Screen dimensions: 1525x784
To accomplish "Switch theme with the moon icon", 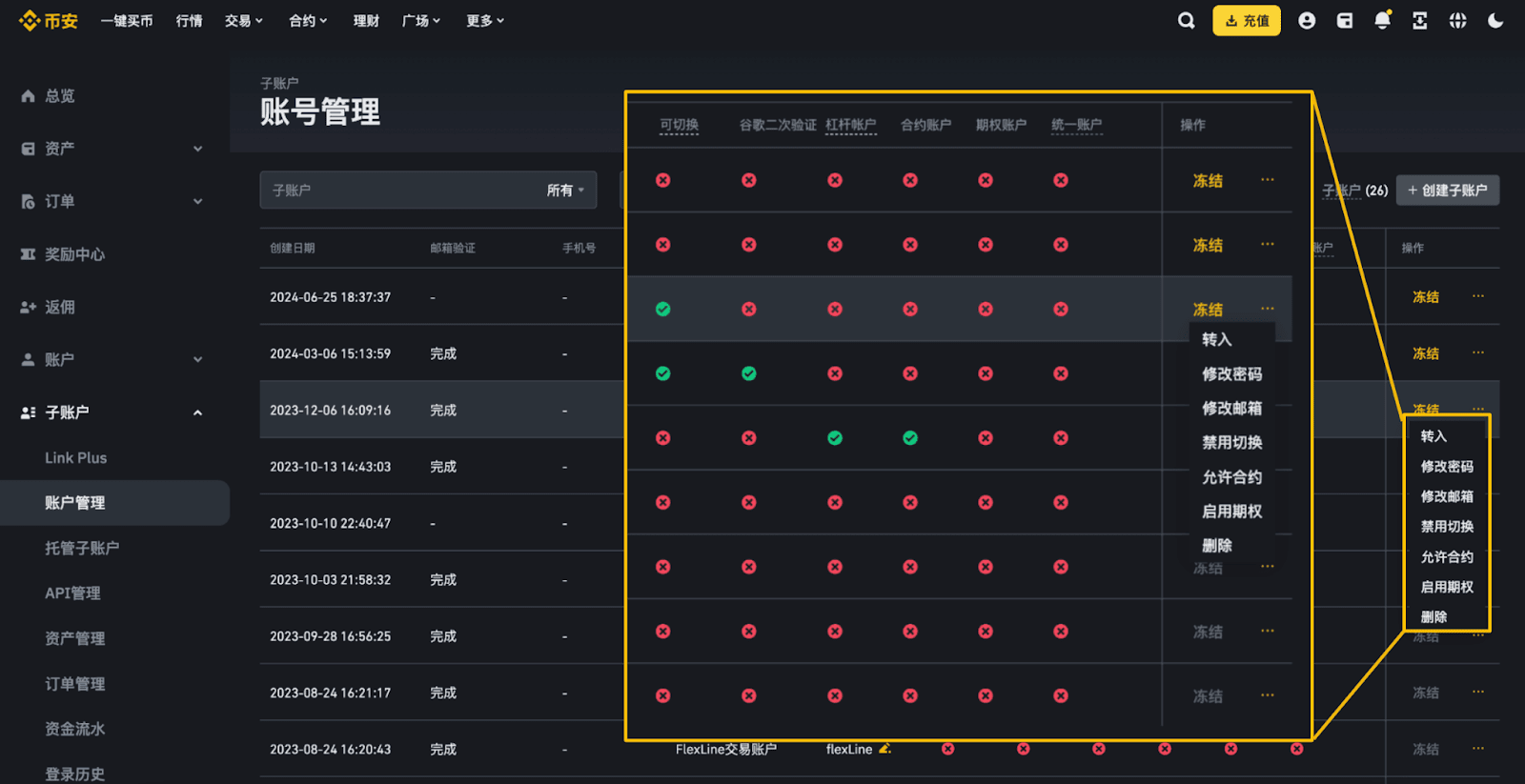I will (x=1495, y=21).
